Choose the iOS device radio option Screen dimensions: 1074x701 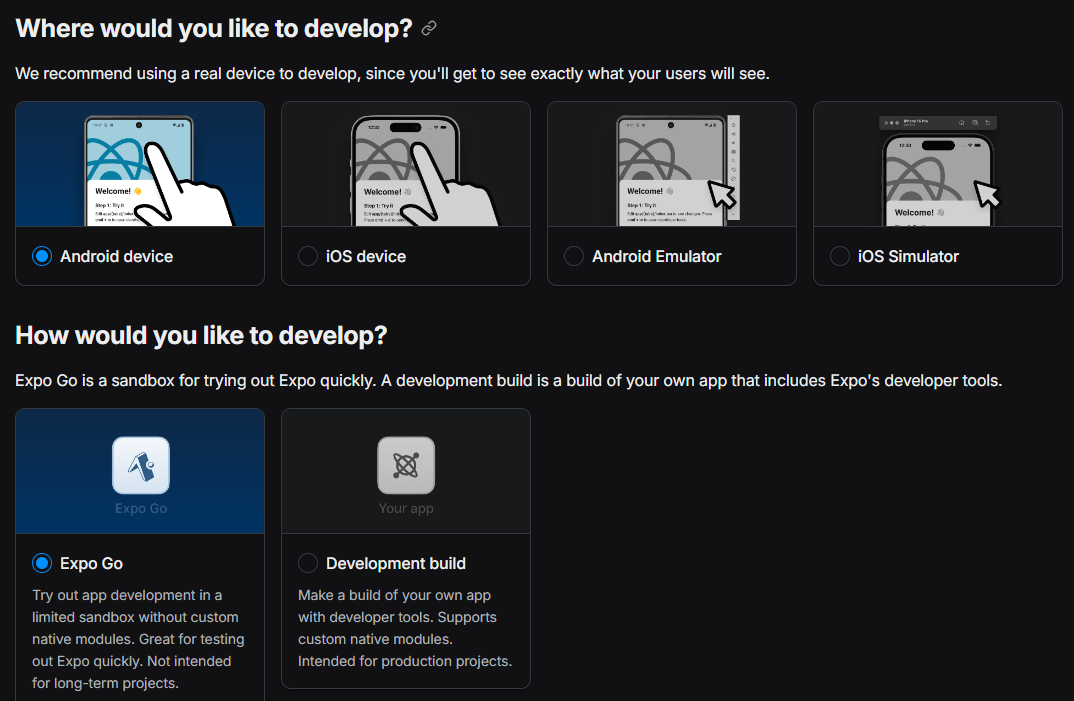(308, 256)
